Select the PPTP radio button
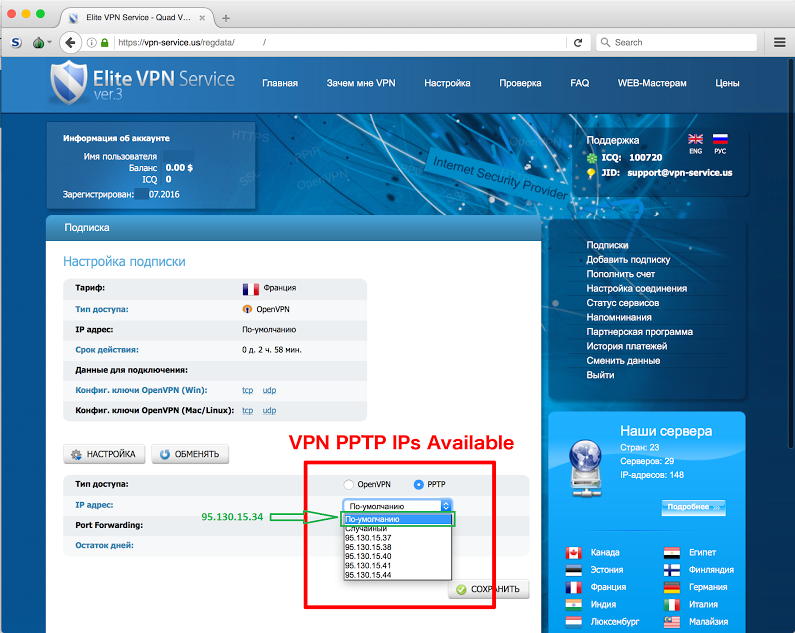 pos(418,484)
